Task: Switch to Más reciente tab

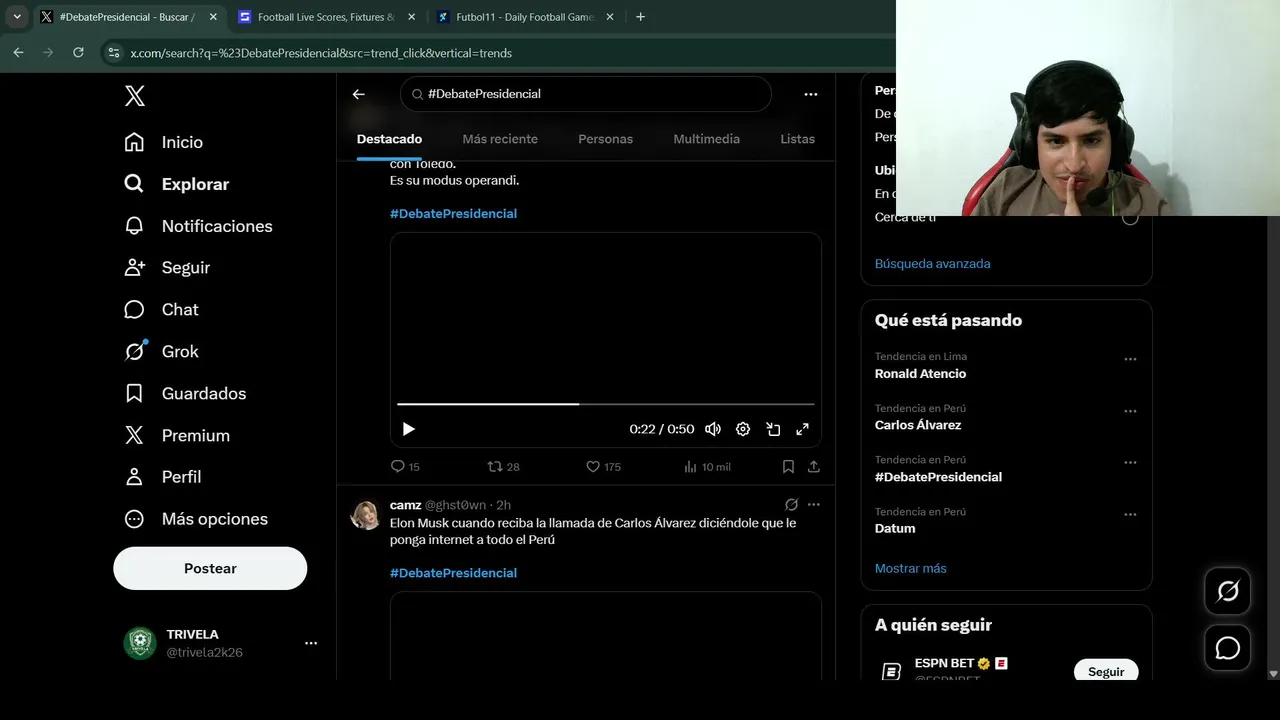Action: click(x=500, y=139)
